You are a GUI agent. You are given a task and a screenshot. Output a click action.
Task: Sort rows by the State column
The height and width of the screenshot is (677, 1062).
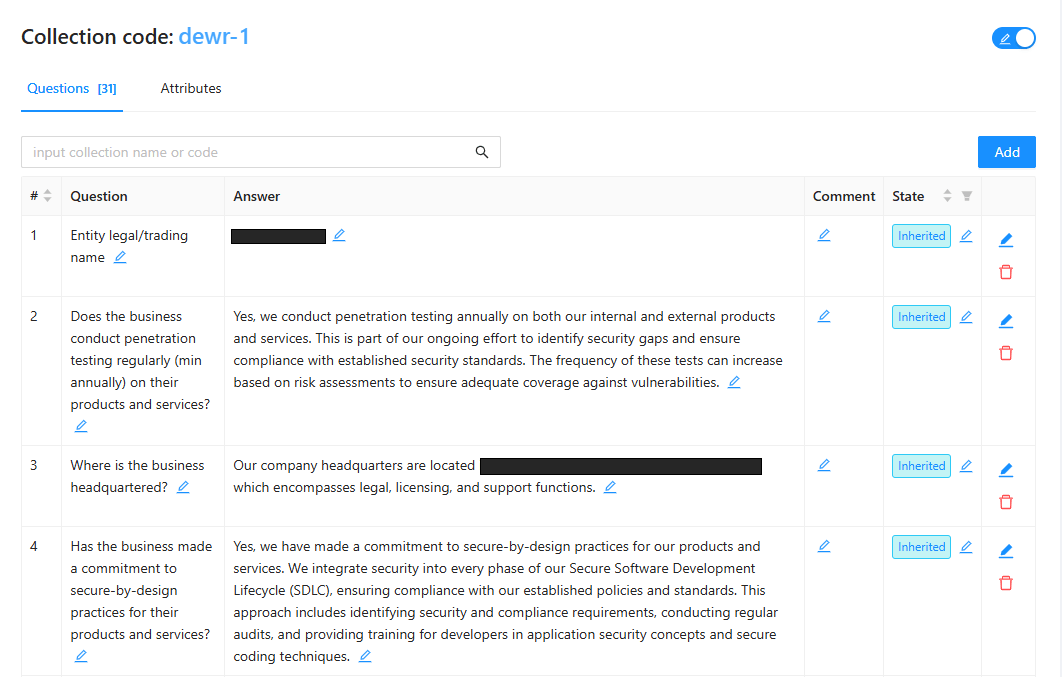tap(948, 196)
